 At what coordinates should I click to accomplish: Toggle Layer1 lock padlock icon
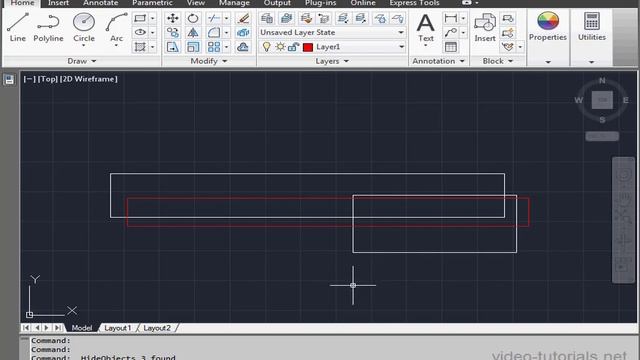point(293,47)
